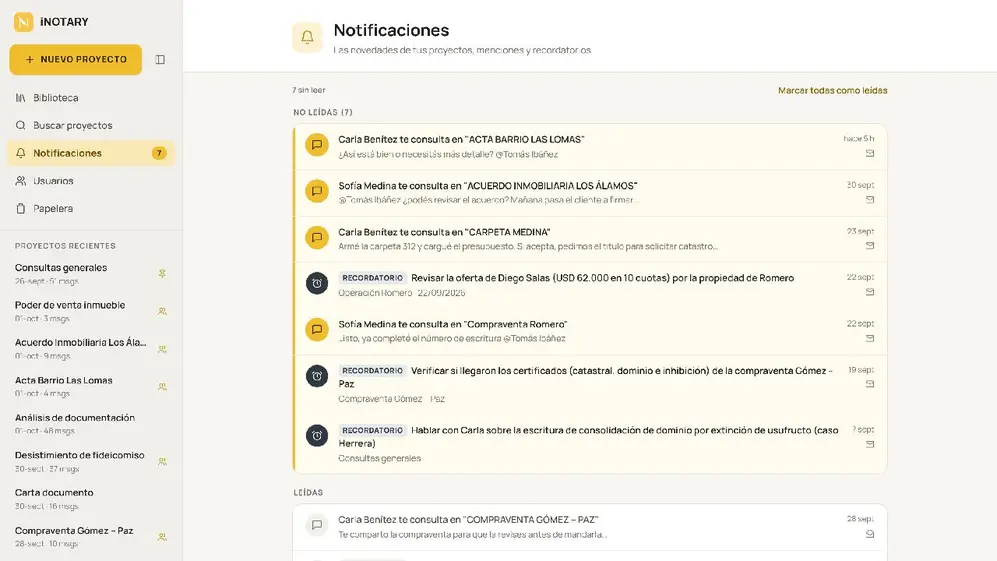
Task: Open recent project Acuerdo Inmobiliaria Los Ála...
Action: pos(83,349)
